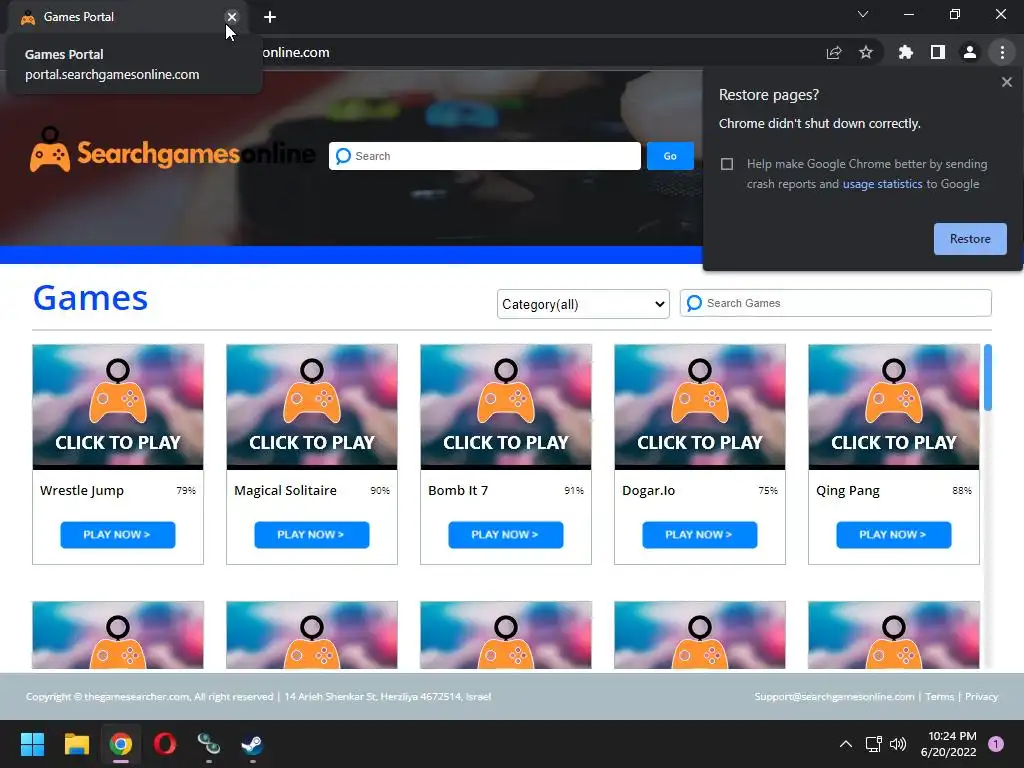Open the Windows Start menu
The width and height of the screenshot is (1024, 768).
(32, 744)
